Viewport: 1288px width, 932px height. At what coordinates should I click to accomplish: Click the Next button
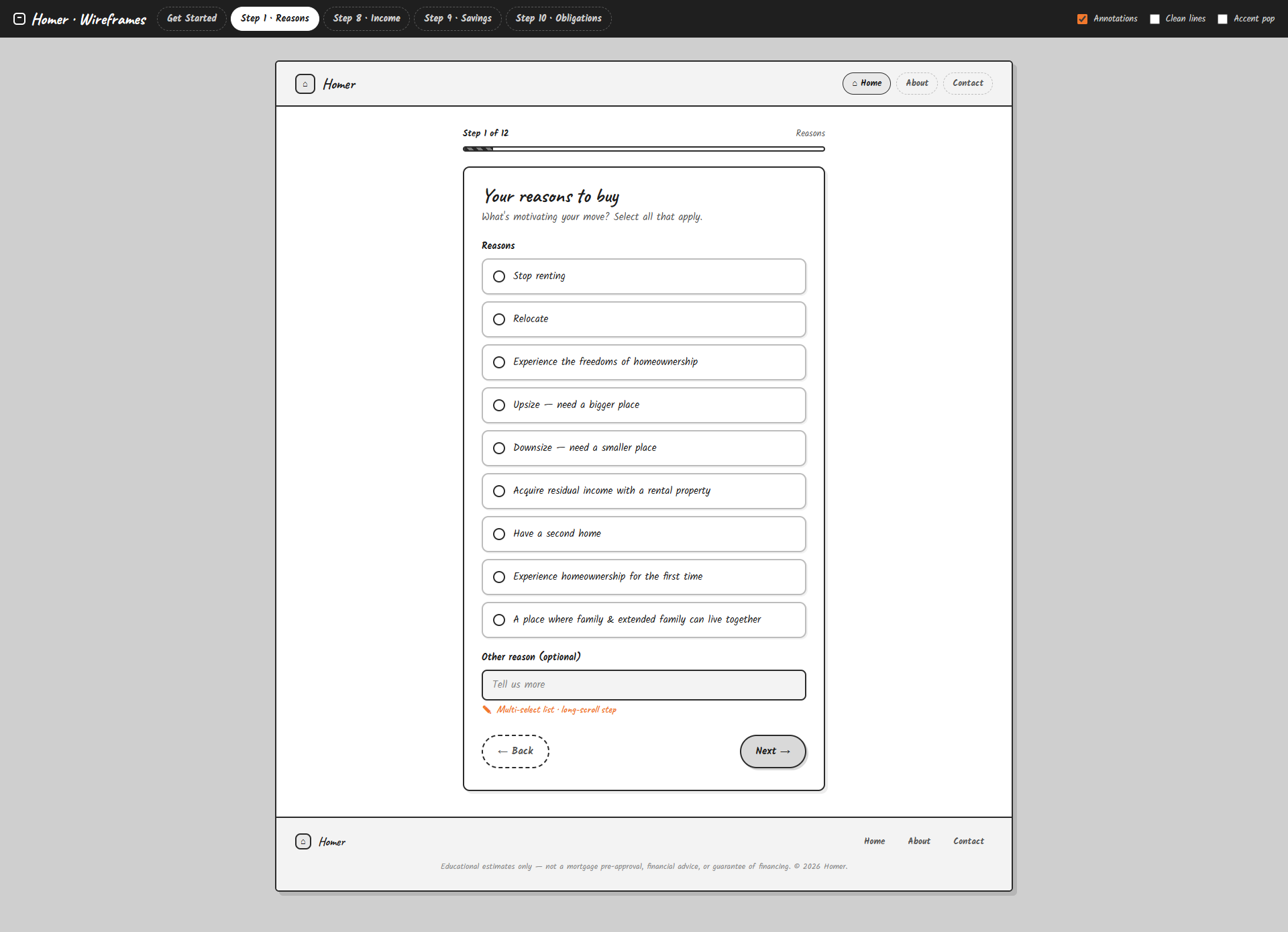pyautogui.click(x=773, y=752)
